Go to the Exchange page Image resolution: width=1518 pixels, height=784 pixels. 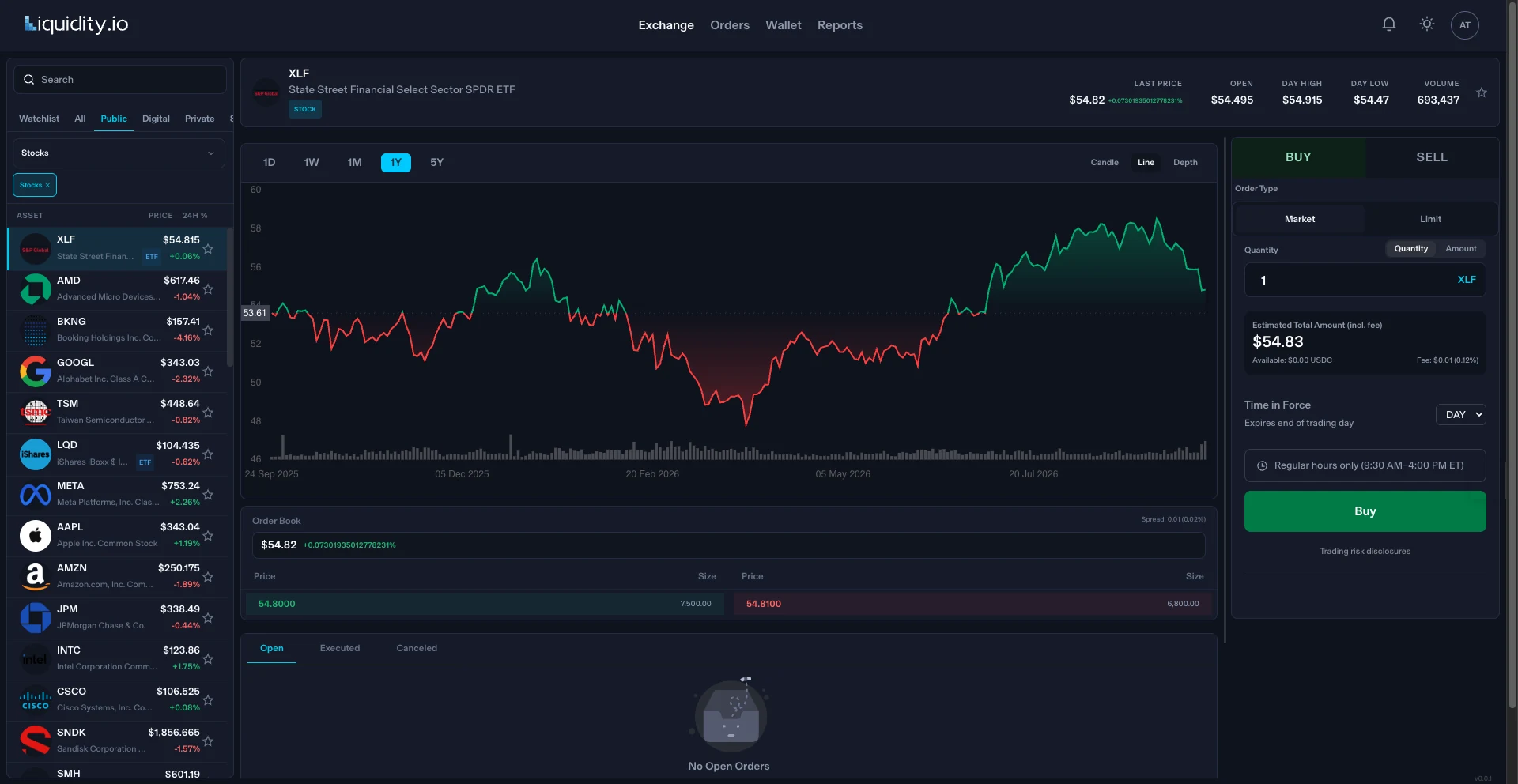(666, 25)
